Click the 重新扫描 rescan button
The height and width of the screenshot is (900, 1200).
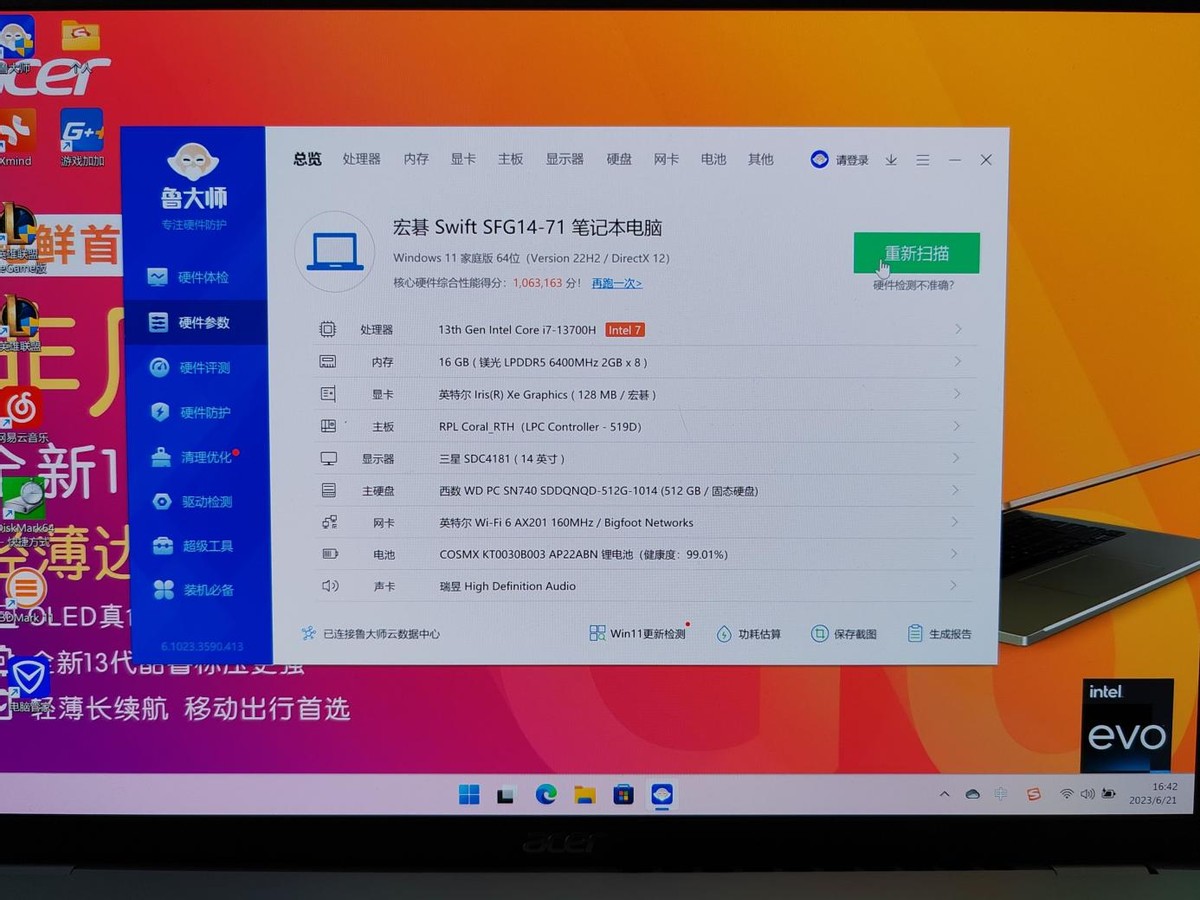point(917,253)
